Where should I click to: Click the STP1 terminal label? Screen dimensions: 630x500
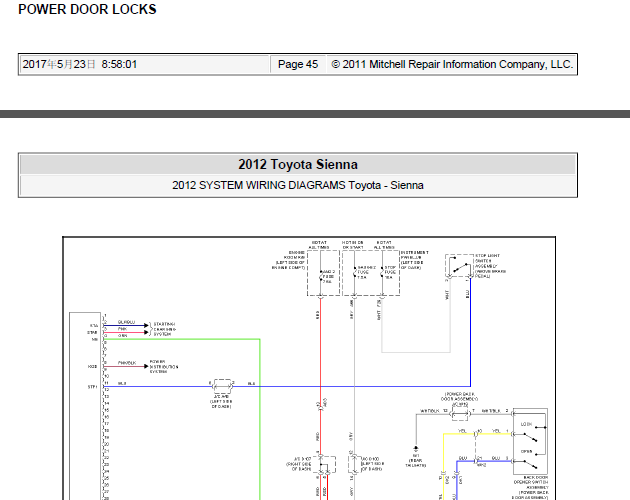[92, 387]
